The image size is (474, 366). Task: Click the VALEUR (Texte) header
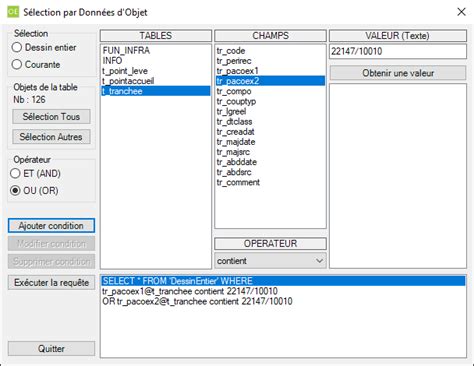(398, 36)
